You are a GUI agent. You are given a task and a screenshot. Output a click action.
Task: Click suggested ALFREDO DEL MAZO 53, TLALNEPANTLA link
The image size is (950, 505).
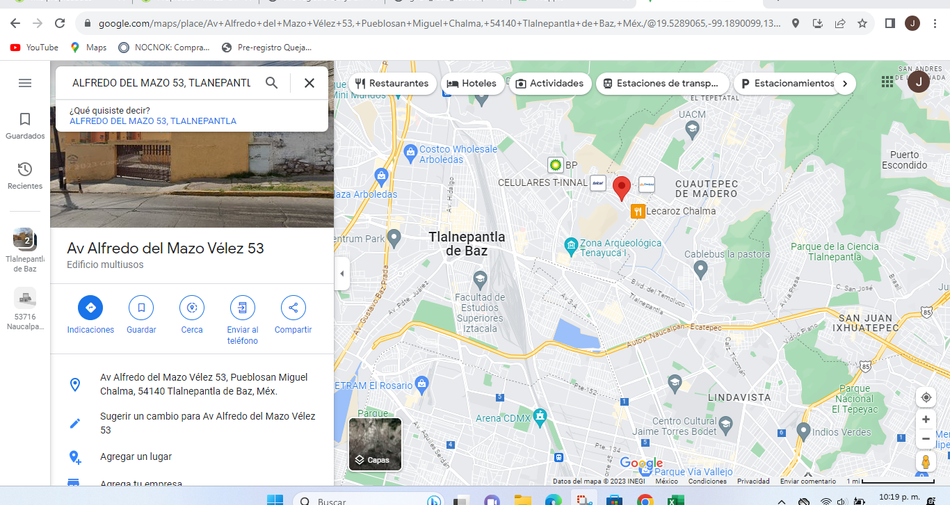153,121
